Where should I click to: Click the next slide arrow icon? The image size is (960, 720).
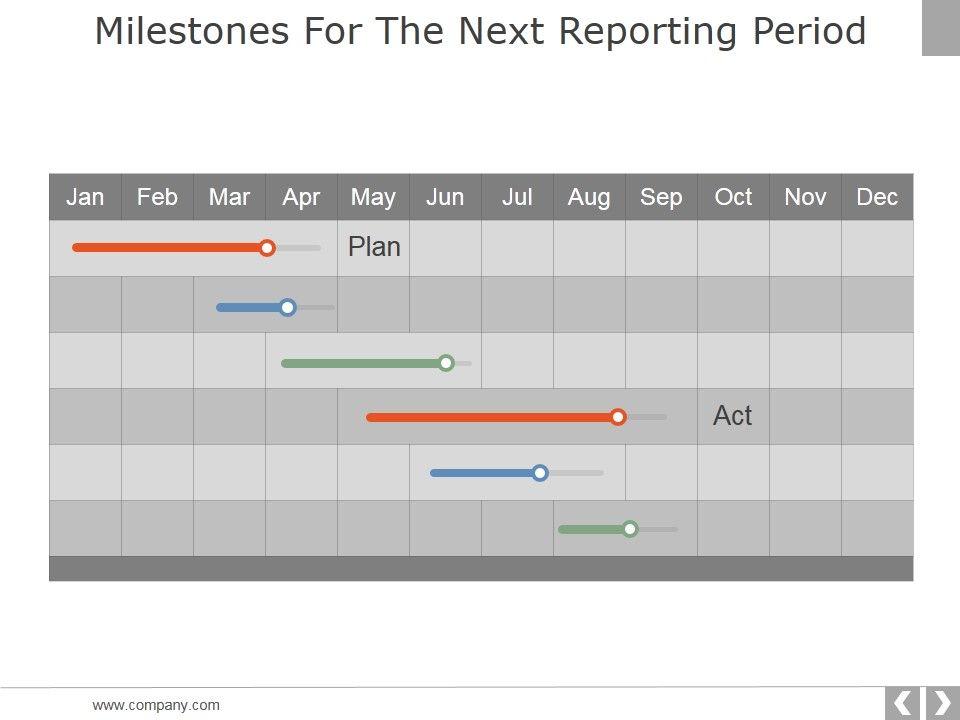click(x=941, y=704)
